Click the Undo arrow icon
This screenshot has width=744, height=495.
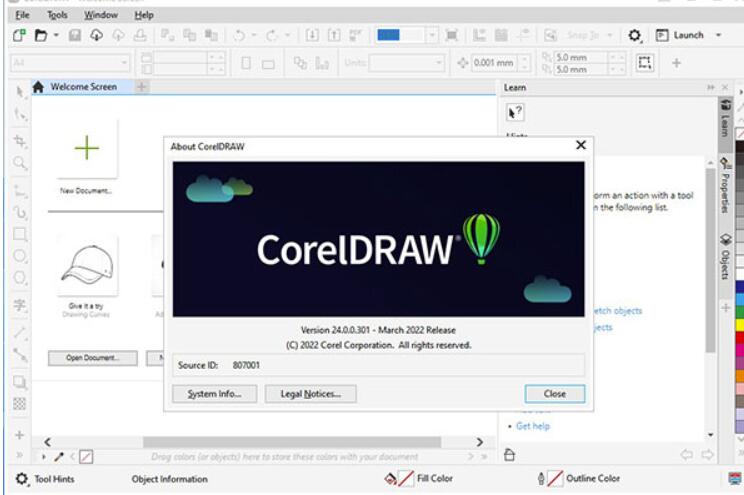click(240, 35)
